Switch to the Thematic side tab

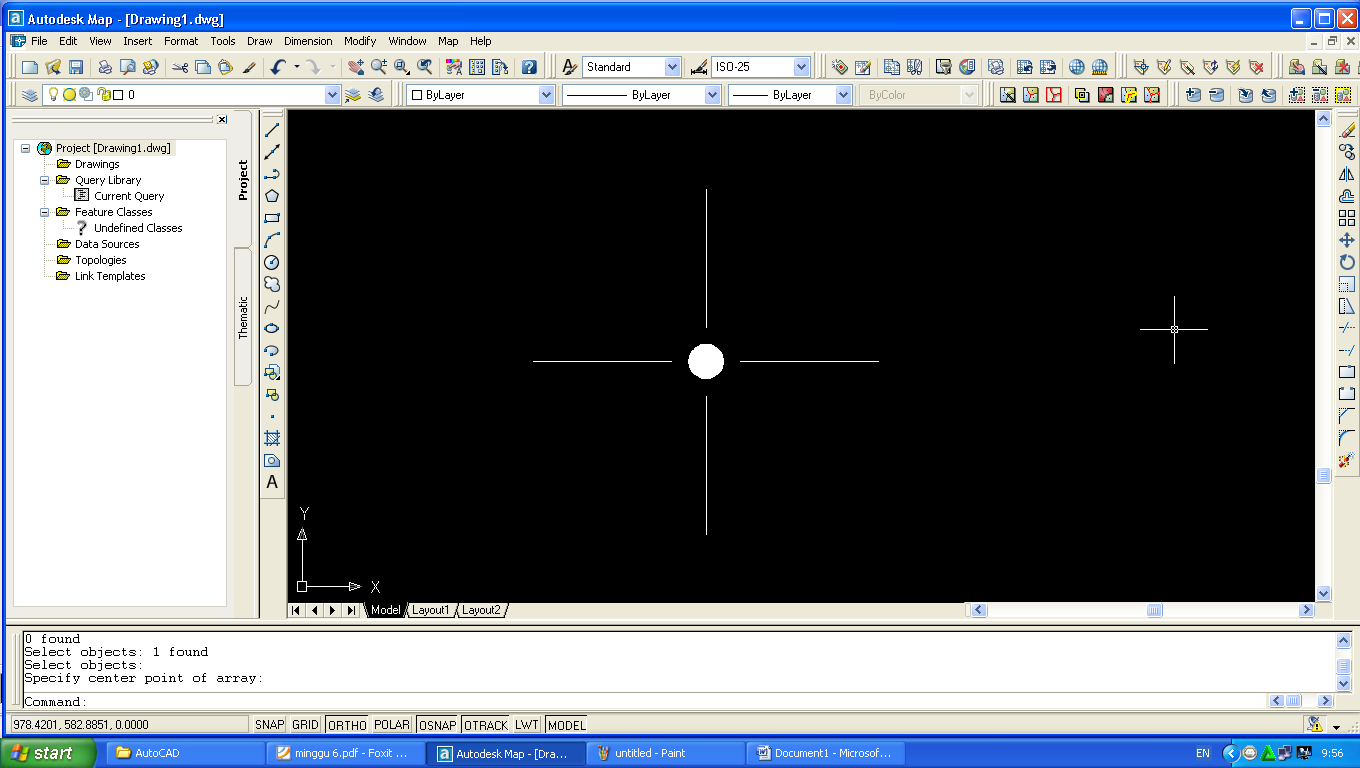pyautogui.click(x=243, y=318)
